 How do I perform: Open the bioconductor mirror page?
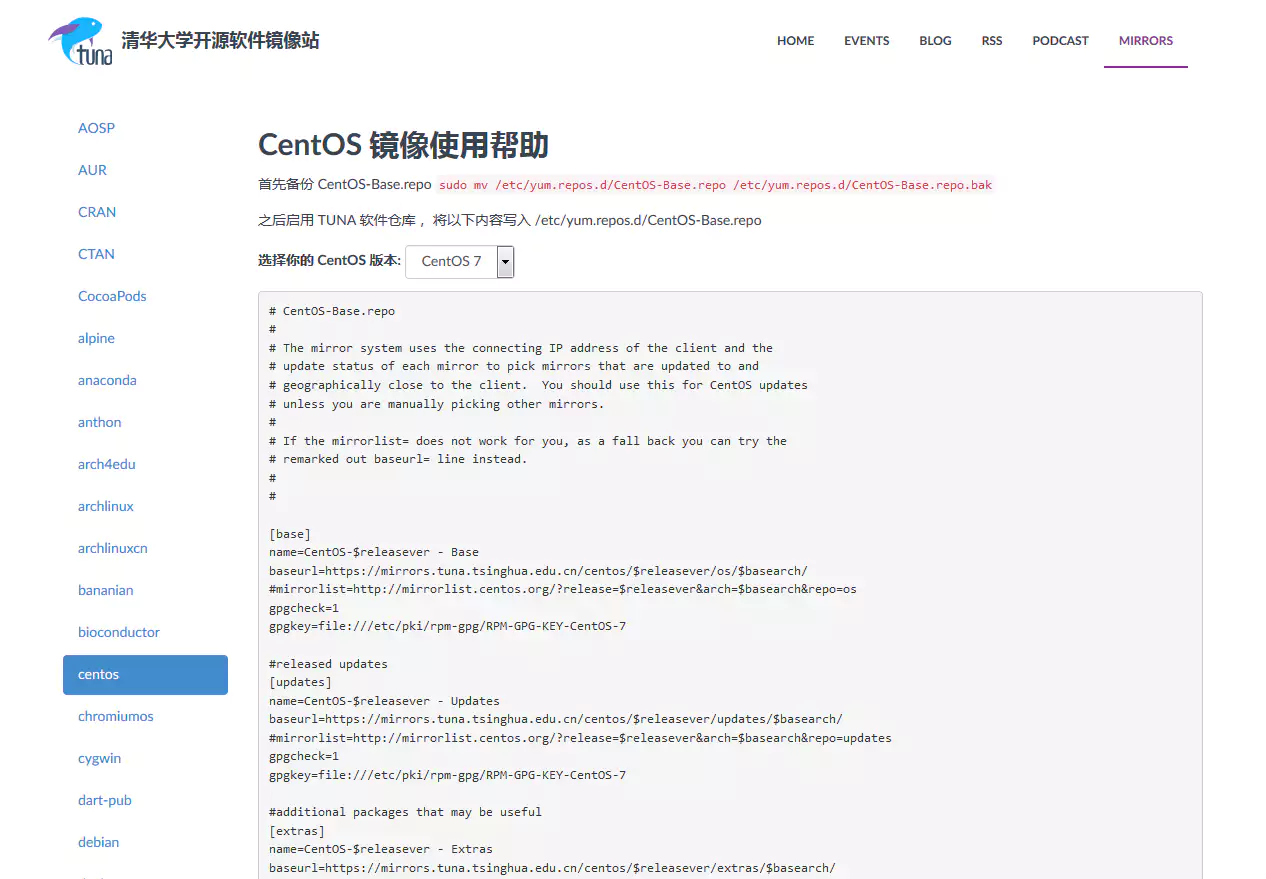click(x=118, y=632)
